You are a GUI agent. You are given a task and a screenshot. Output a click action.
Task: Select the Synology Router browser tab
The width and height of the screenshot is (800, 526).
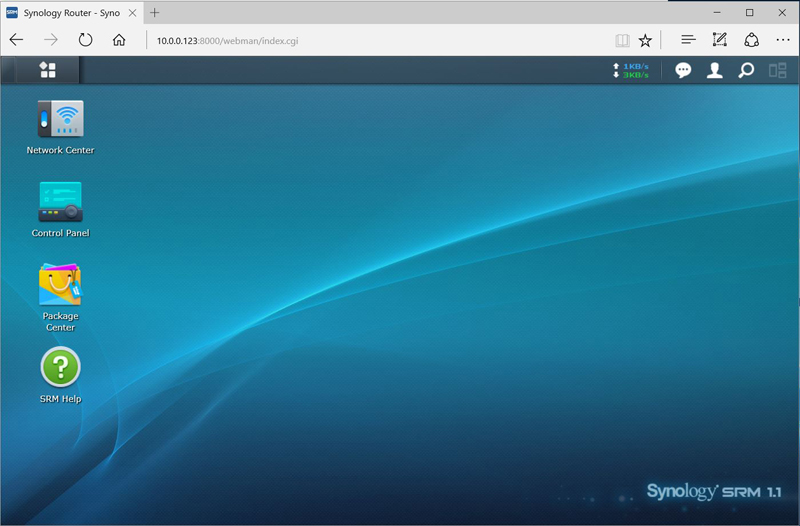click(x=72, y=13)
